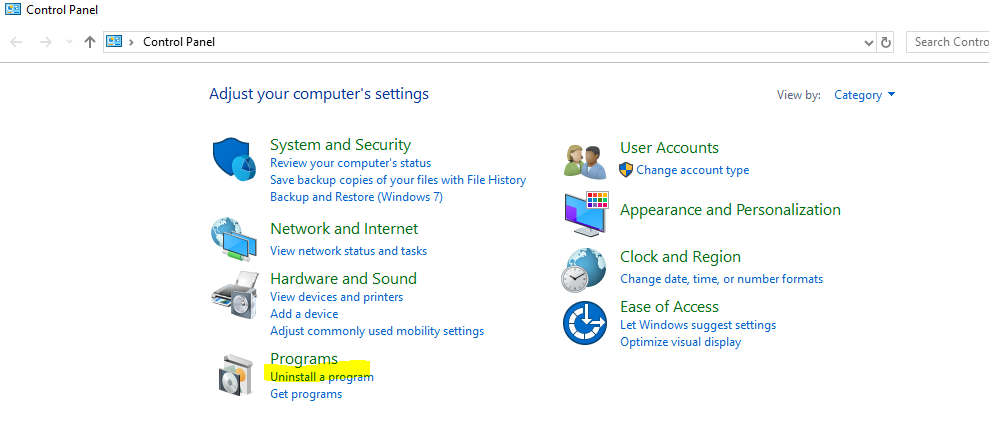Click Control Panel in the address path

pyautogui.click(x=179, y=42)
